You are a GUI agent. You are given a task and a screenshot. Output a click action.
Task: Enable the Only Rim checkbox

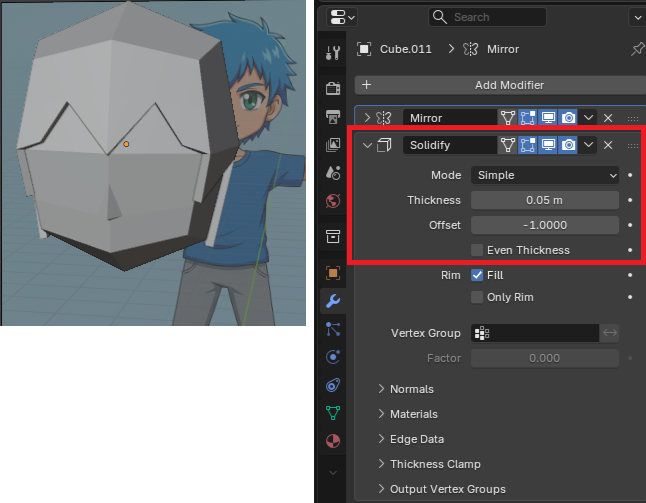[x=477, y=297]
